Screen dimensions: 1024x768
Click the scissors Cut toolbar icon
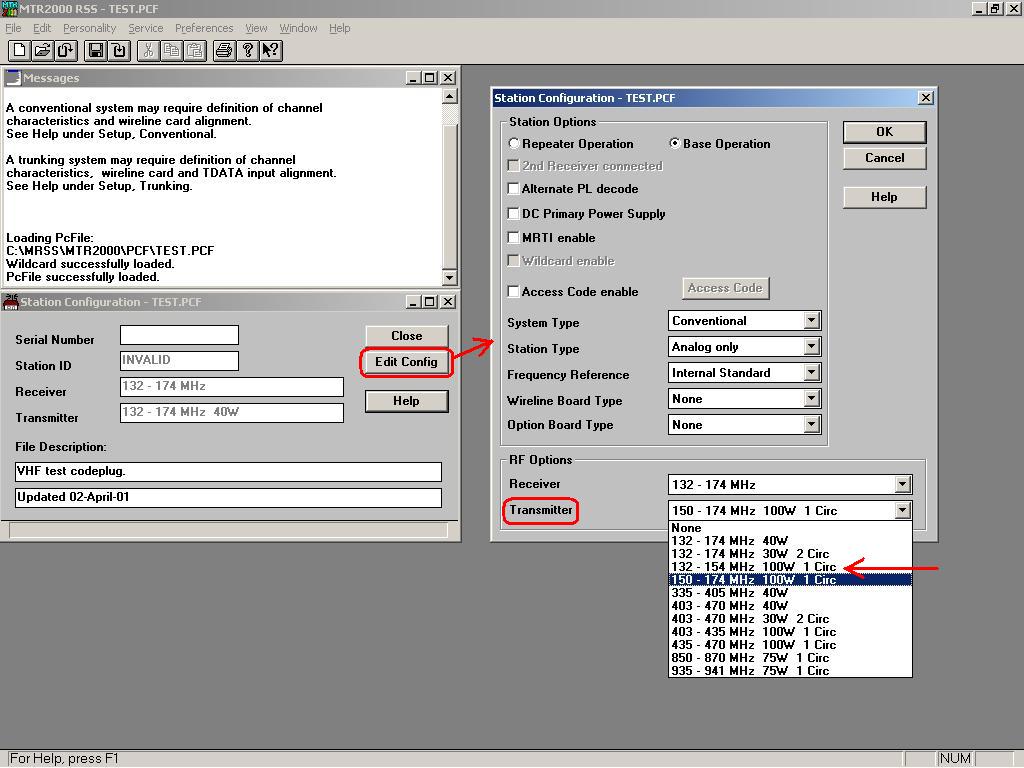148,50
